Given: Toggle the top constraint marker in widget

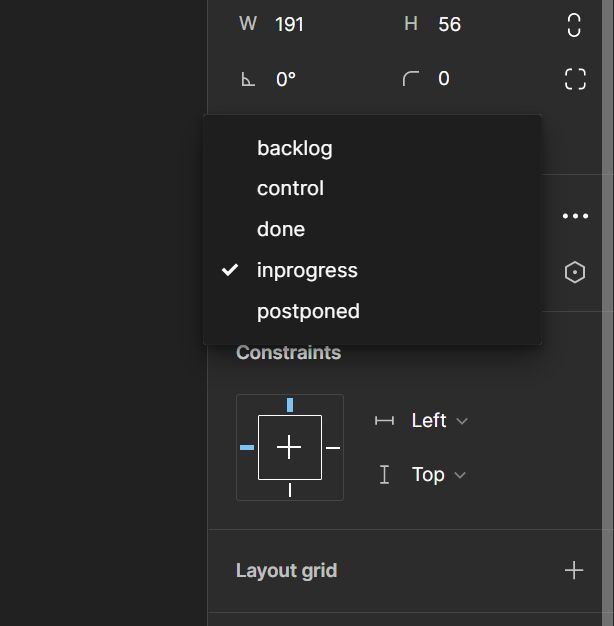Looking at the screenshot, I should [x=290, y=404].
